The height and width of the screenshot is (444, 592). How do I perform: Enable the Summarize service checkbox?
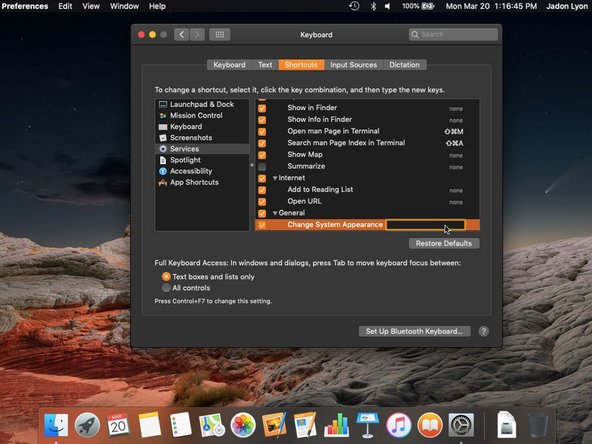coord(262,166)
